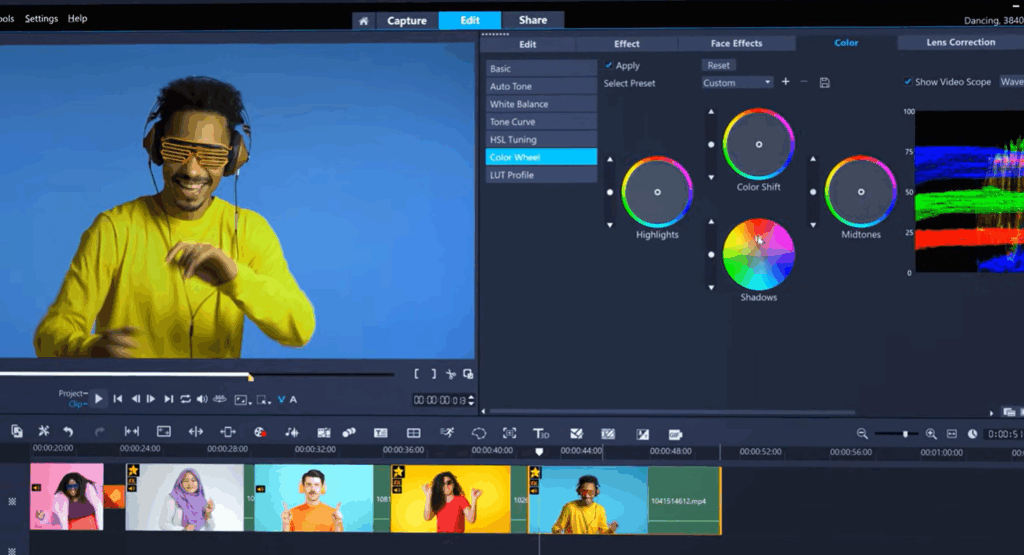Open the subtitle editor icon in the toolbar
Viewport: 1024px width, 555px height.
[x=381, y=433]
